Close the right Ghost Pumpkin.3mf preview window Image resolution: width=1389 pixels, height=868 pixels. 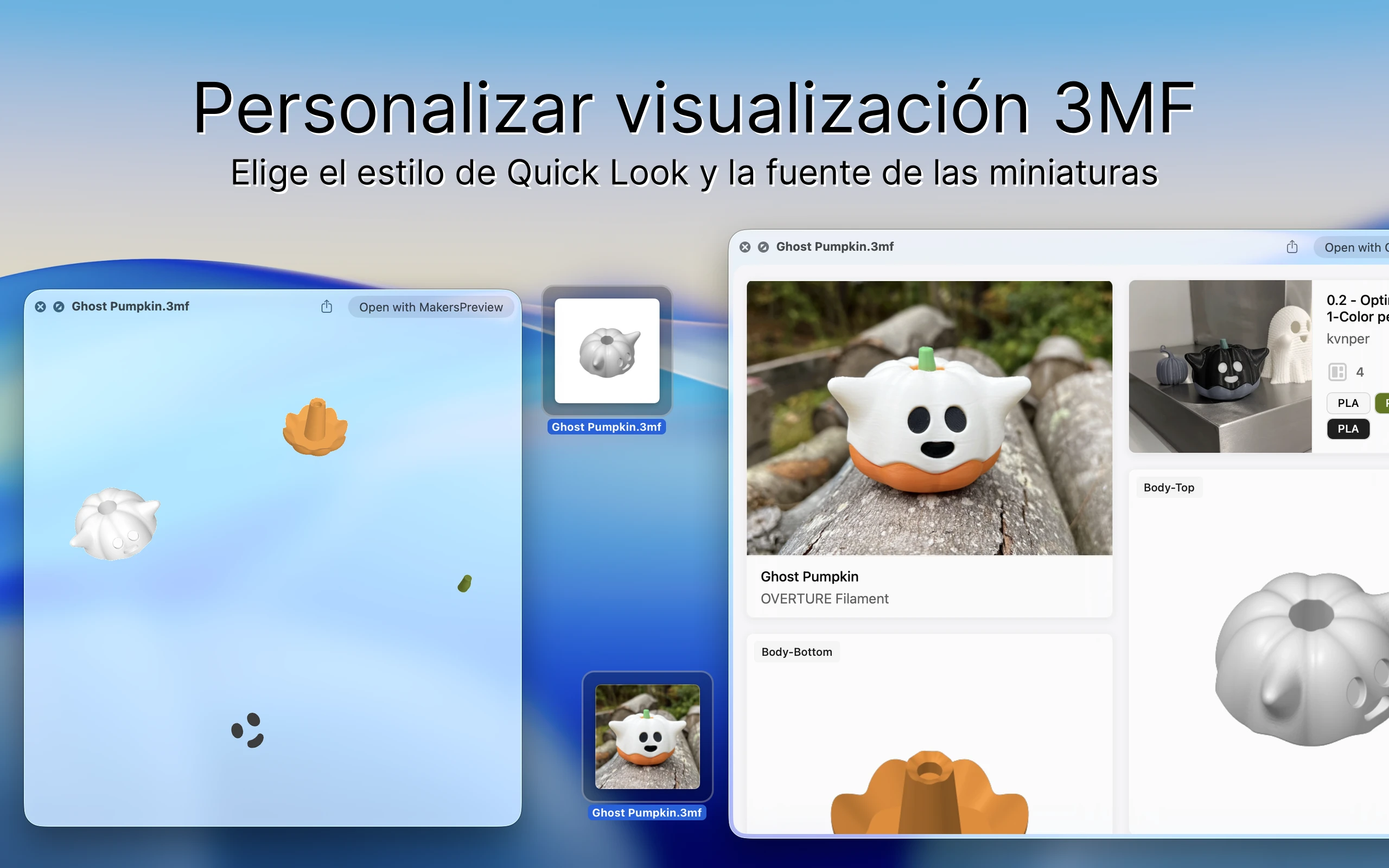745,247
